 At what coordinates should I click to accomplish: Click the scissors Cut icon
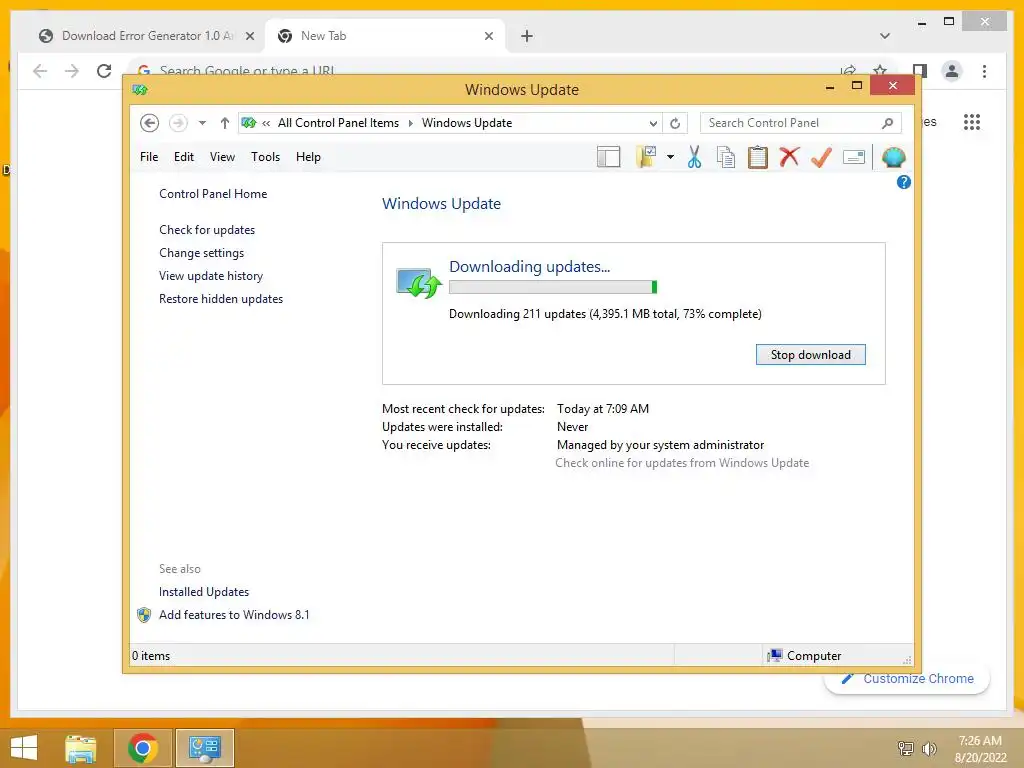(694, 157)
